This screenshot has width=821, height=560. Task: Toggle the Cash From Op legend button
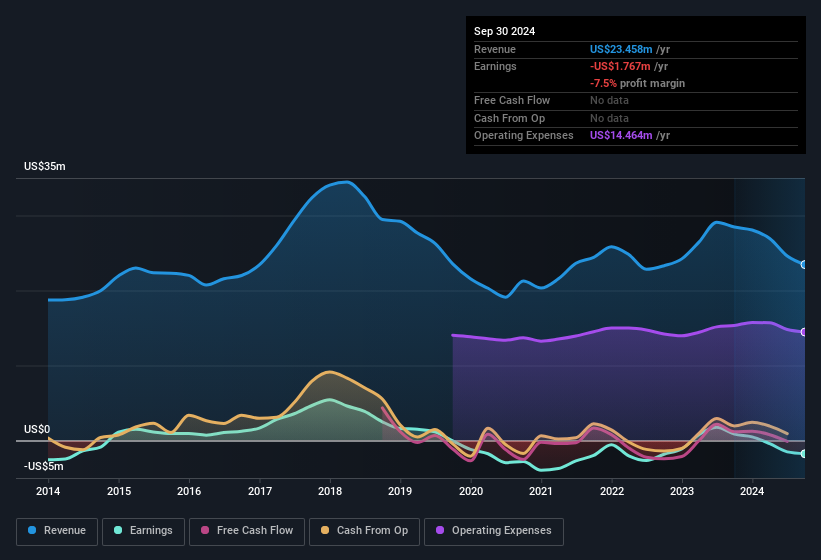click(x=364, y=531)
